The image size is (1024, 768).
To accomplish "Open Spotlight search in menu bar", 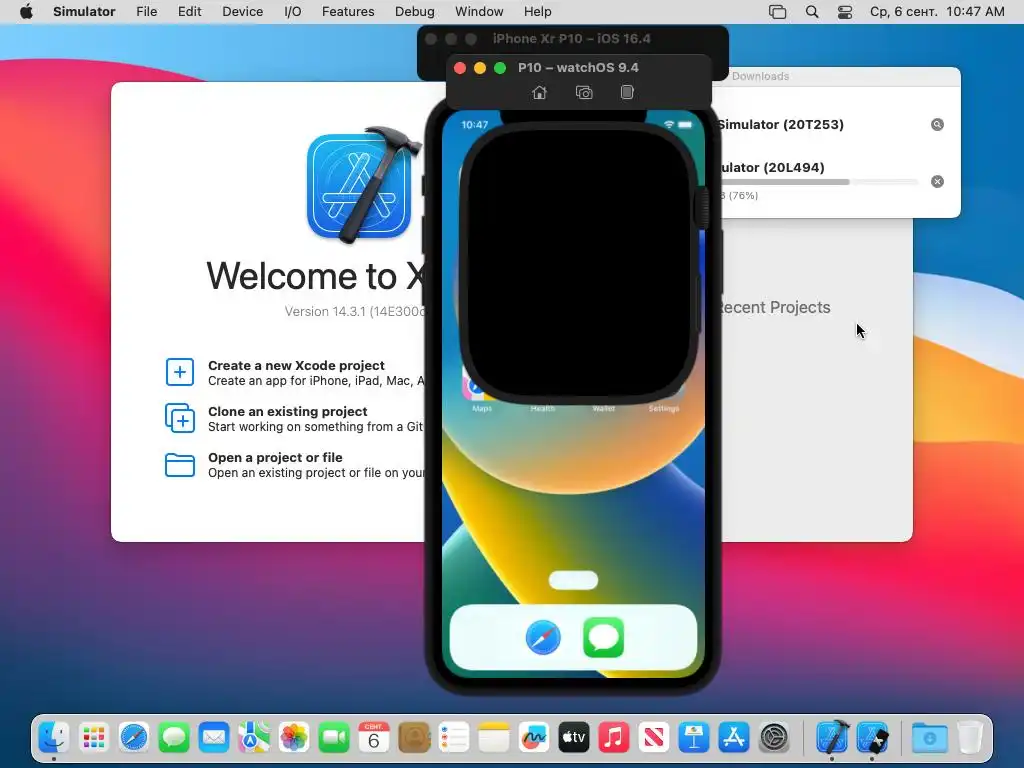I will (812, 12).
